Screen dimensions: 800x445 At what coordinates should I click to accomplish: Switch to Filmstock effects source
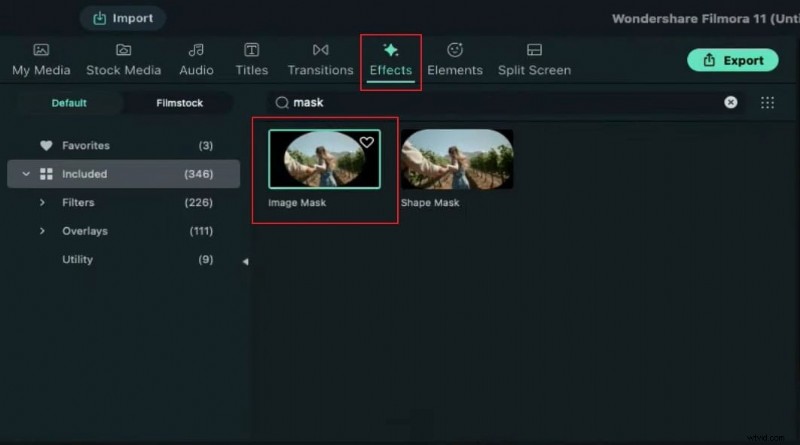click(x=180, y=103)
